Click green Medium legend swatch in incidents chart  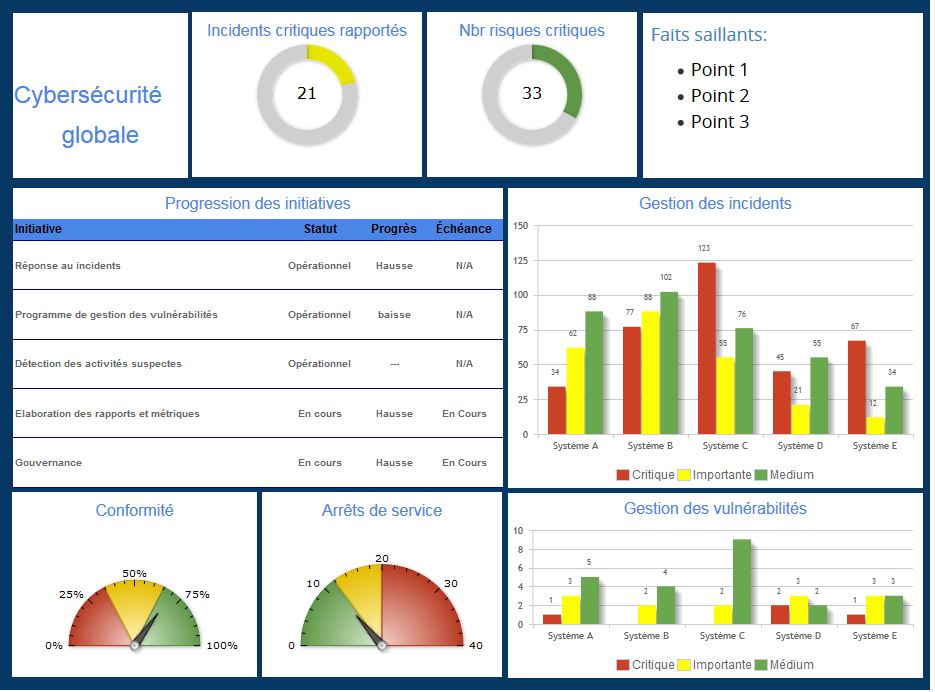point(761,475)
